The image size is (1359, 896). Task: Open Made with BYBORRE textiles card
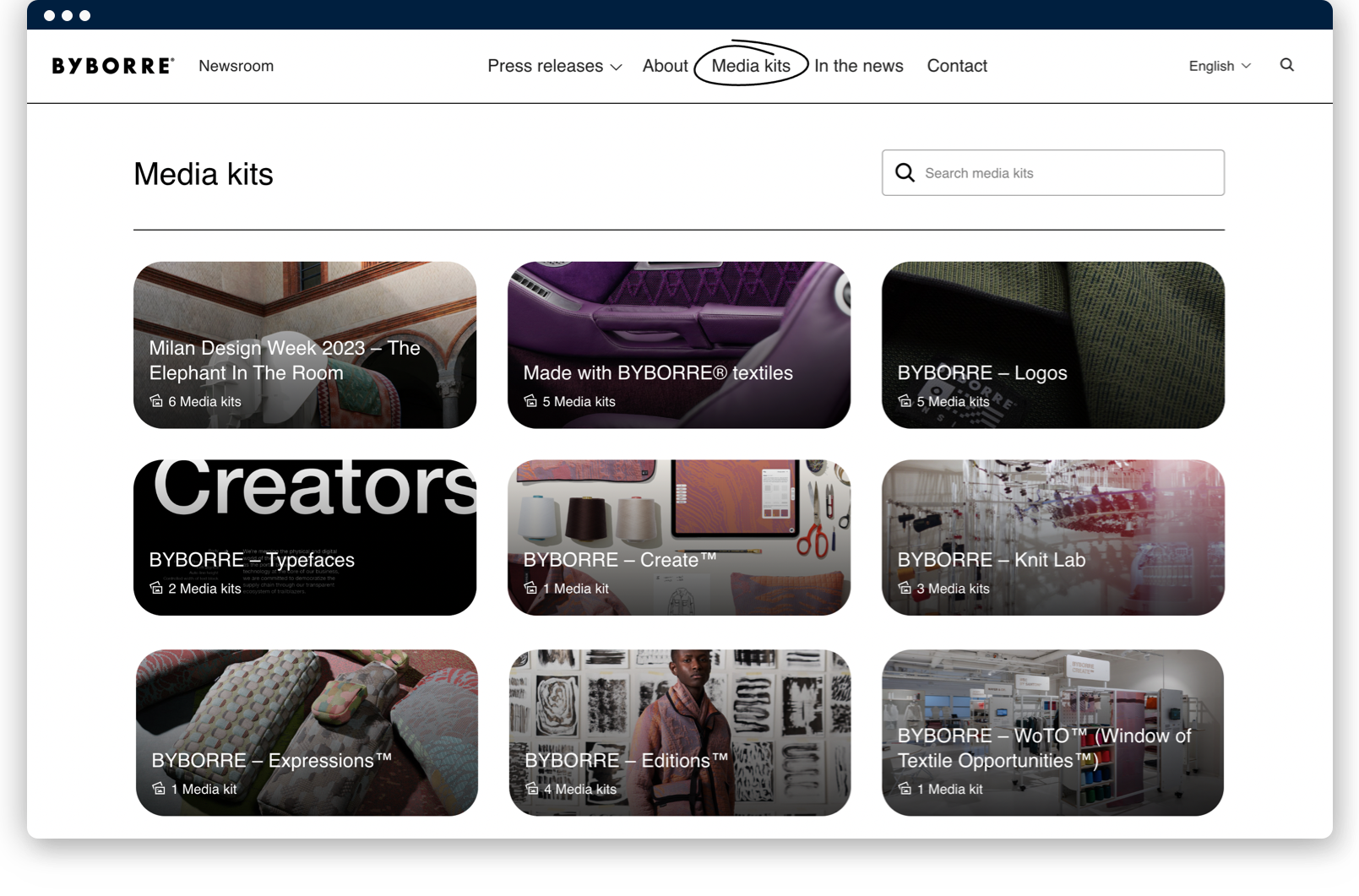[x=678, y=345]
